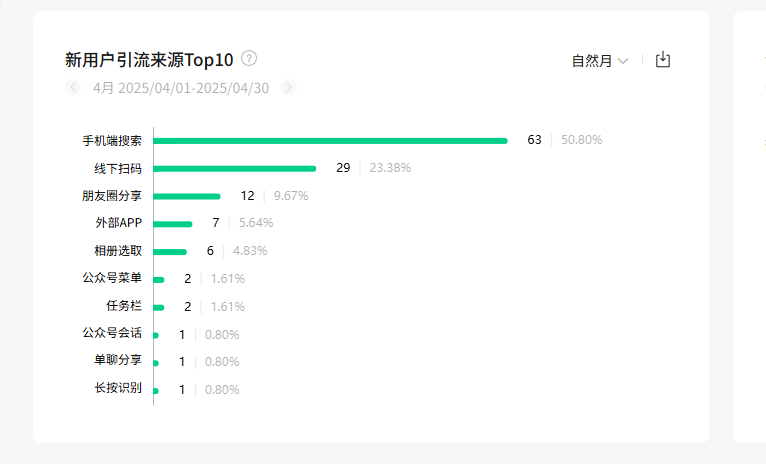Click the 新用户引流来源Top10 title
766x464 pixels.
pos(149,60)
